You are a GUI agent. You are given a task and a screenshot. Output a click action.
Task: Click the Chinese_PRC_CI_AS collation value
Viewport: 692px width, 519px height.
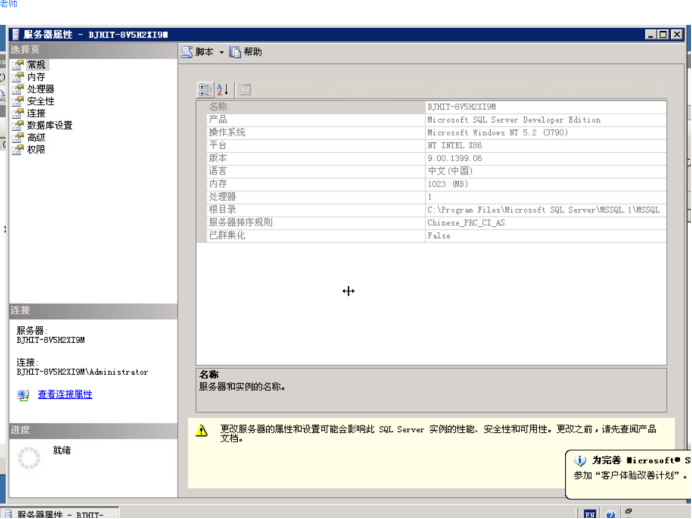pos(466,223)
